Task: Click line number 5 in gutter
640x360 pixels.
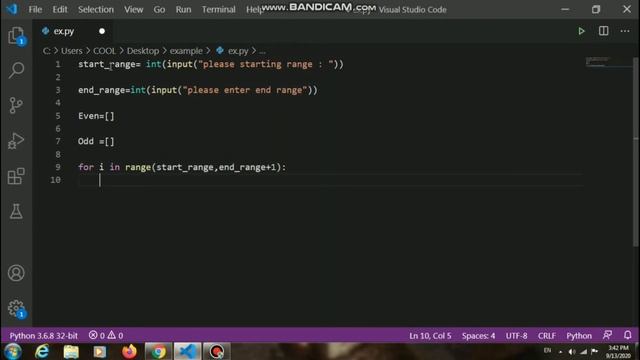Action: pyautogui.click(x=58, y=116)
